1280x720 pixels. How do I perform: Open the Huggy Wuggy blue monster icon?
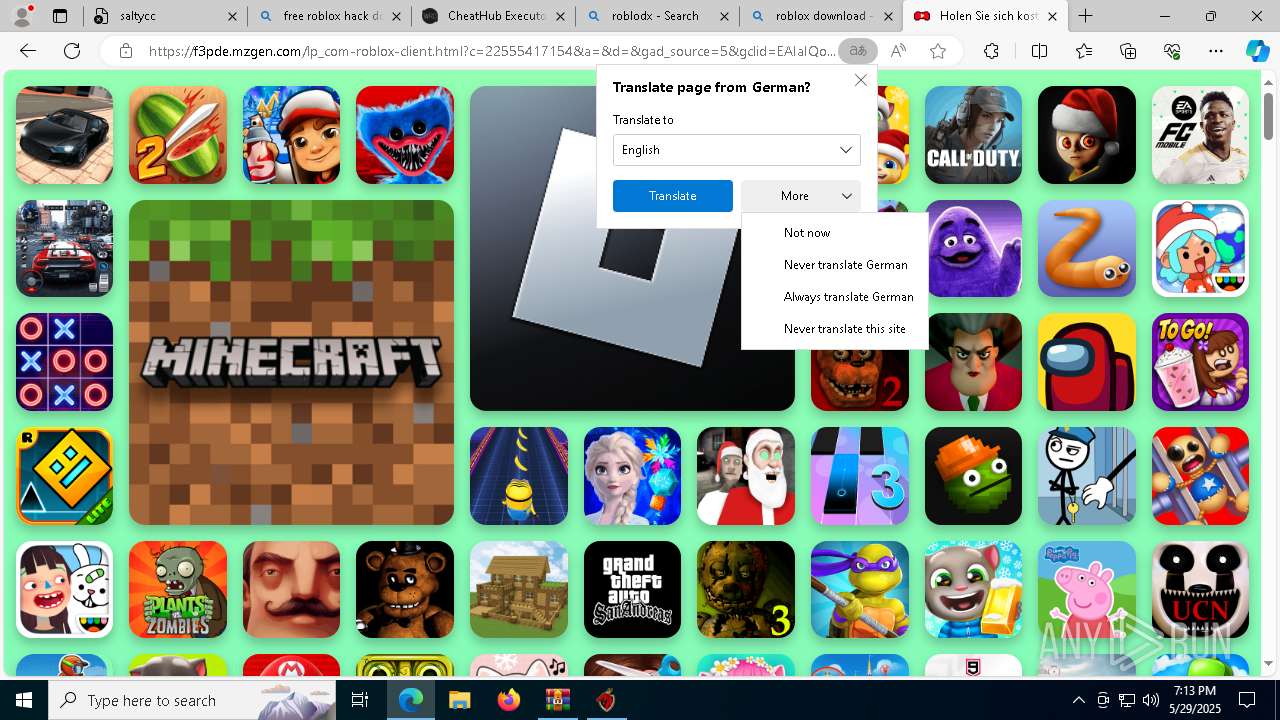pos(405,135)
